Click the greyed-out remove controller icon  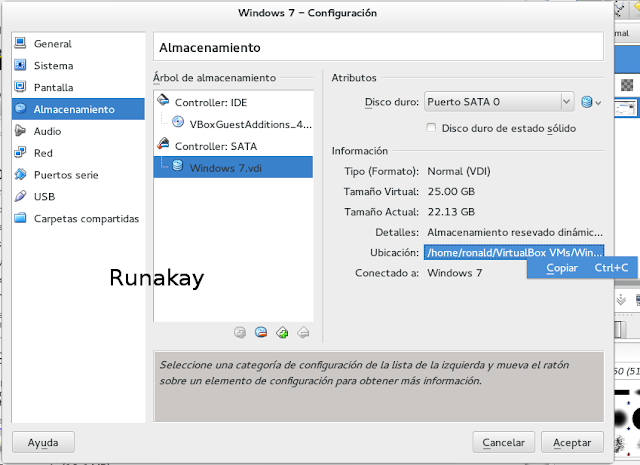coord(303,333)
